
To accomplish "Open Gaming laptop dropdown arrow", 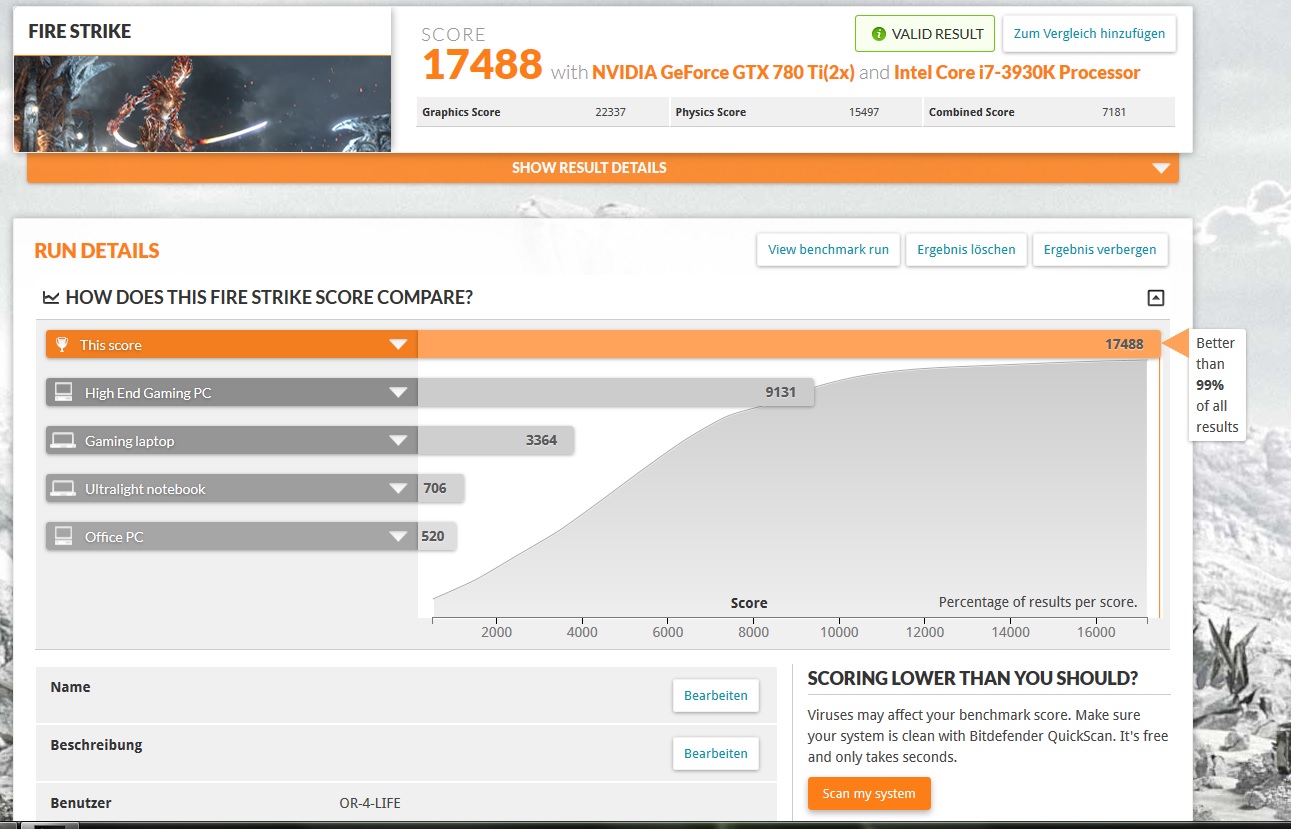I will coord(399,441).
